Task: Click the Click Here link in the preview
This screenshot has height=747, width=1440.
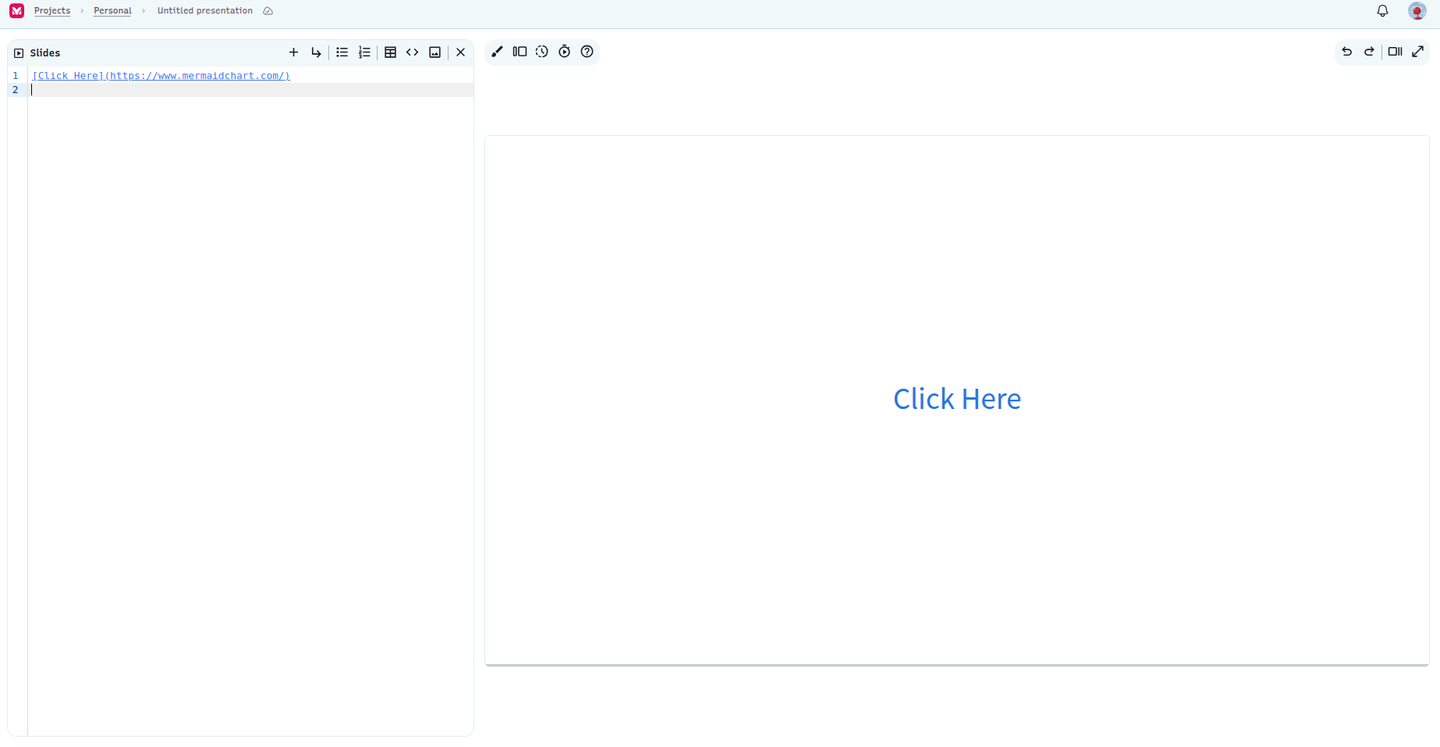Action: [x=956, y=398]
